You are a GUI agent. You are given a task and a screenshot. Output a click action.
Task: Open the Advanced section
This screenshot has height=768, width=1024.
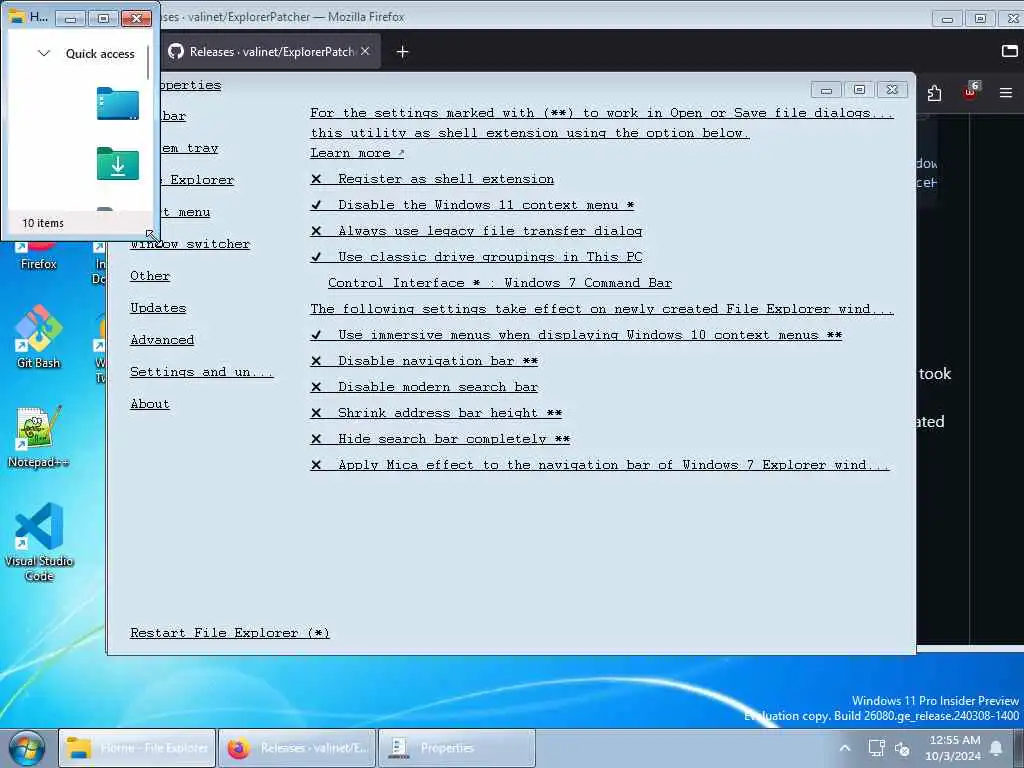tap(162, 340)
